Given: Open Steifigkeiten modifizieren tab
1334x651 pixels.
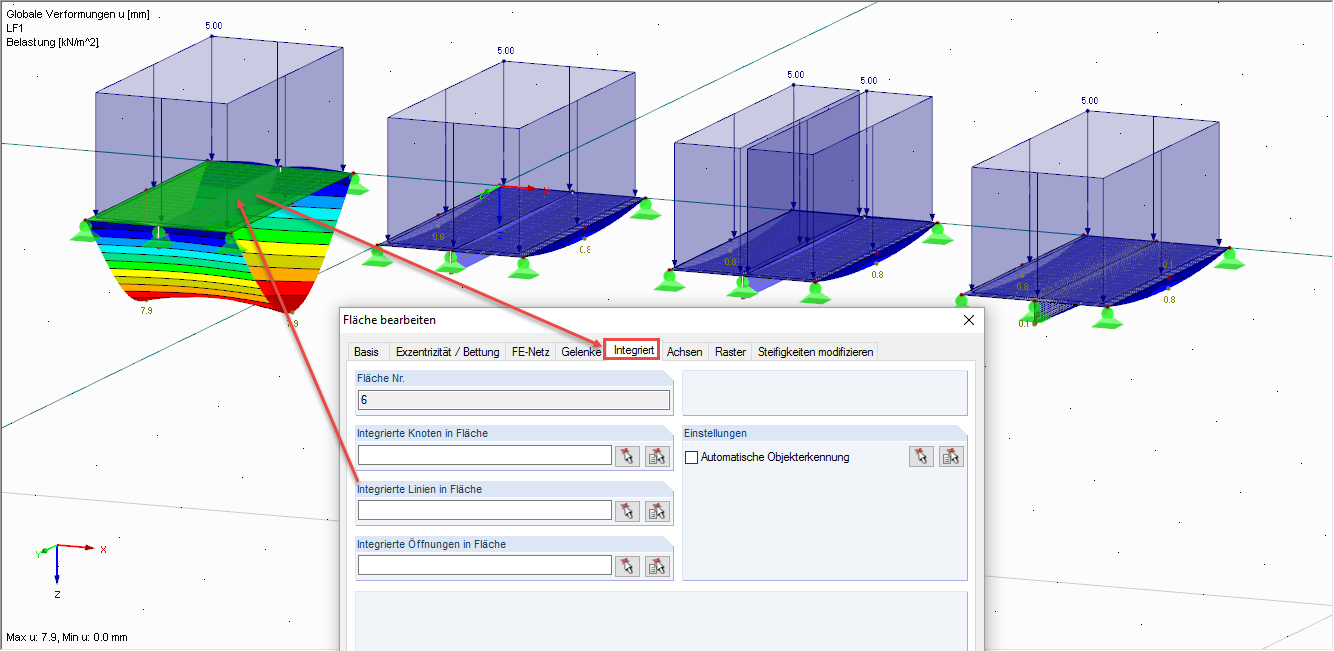Looking at the screenshot, I should pyautogui.click(x=815, y=352).
